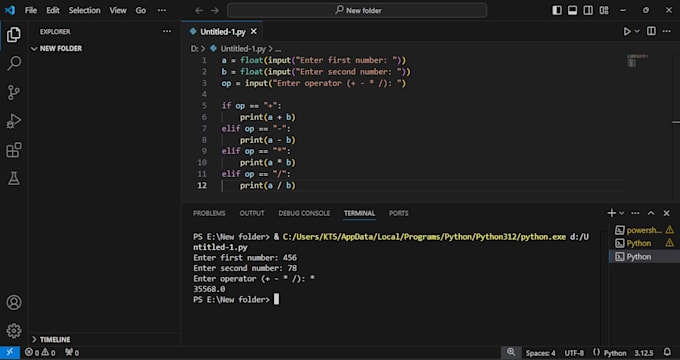Image resolution: width=680 pixels, height=360 pixels.
Task: Create a new terminal with plus
Action: tap(611, 213)
